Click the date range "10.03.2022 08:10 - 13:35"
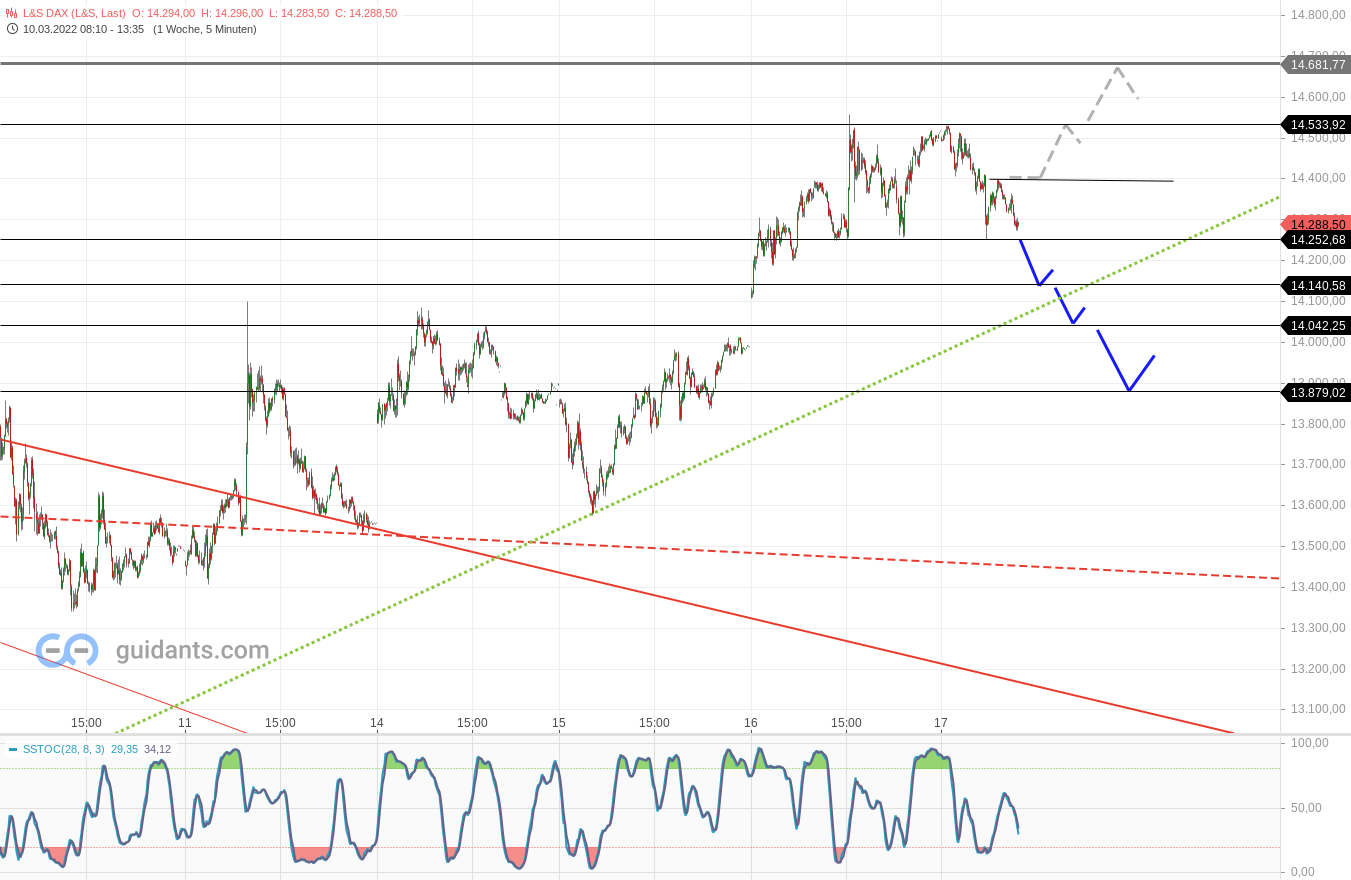The width and height of the screenshot is (1351, 880). (84, 29)
